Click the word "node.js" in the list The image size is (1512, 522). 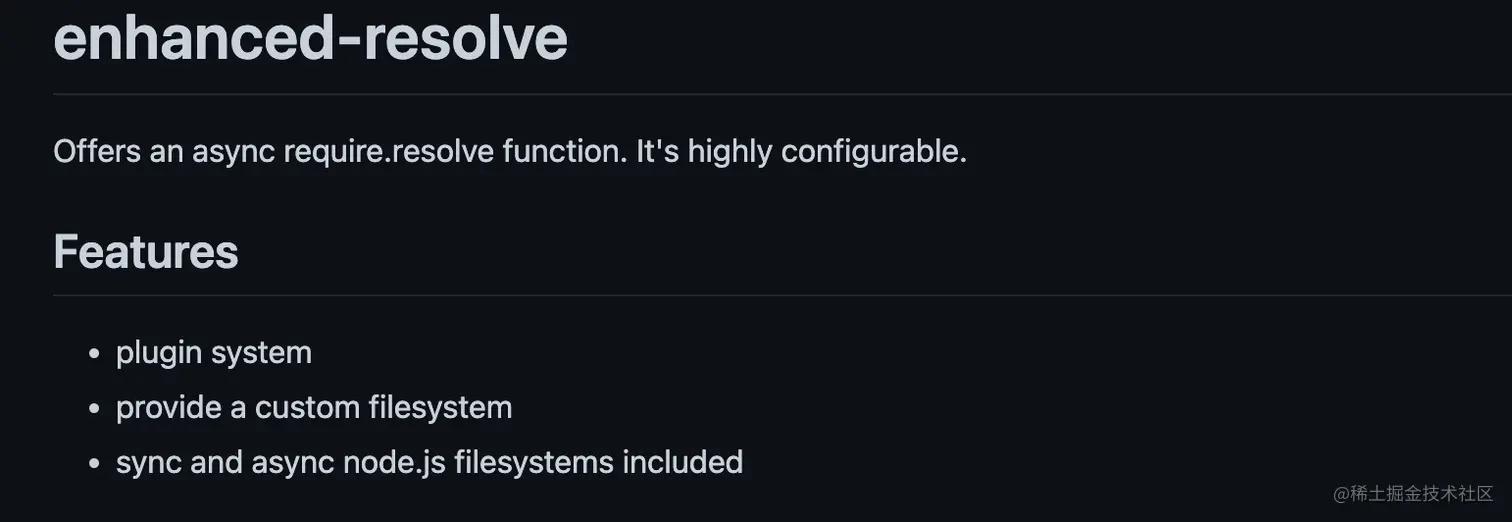[x=394, y=462]
